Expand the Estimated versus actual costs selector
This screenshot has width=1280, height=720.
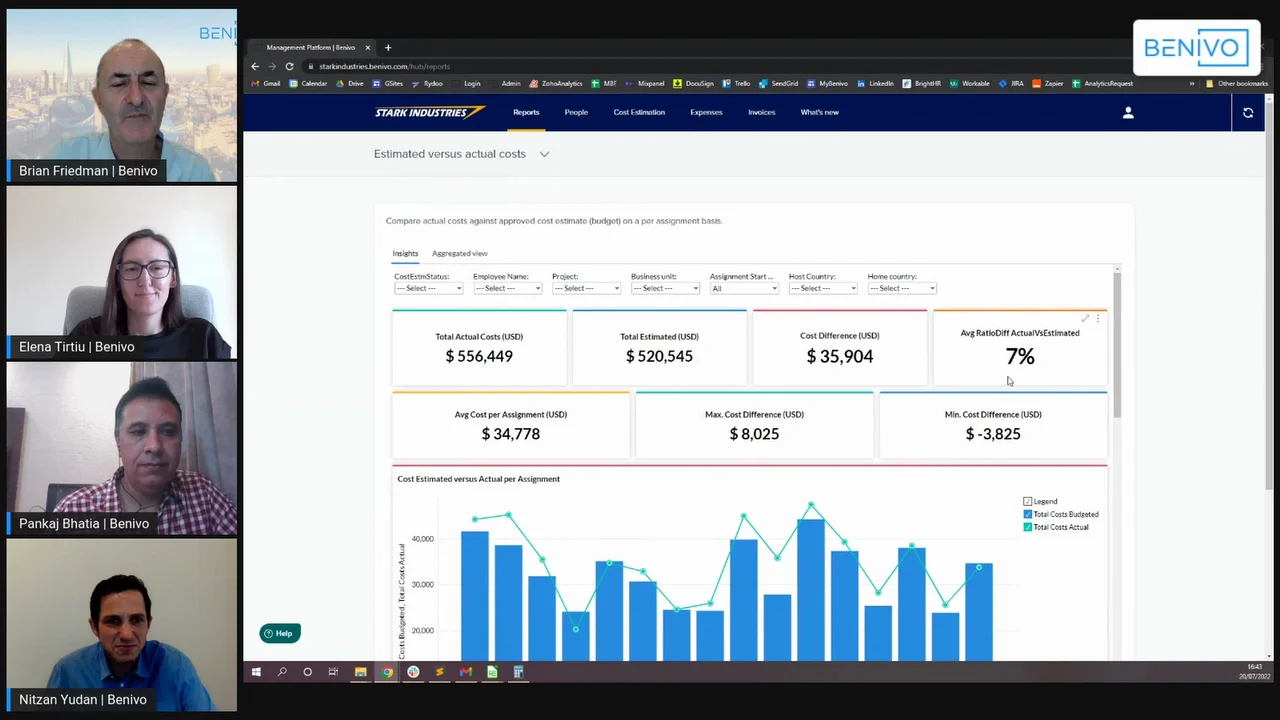point(544,154)
